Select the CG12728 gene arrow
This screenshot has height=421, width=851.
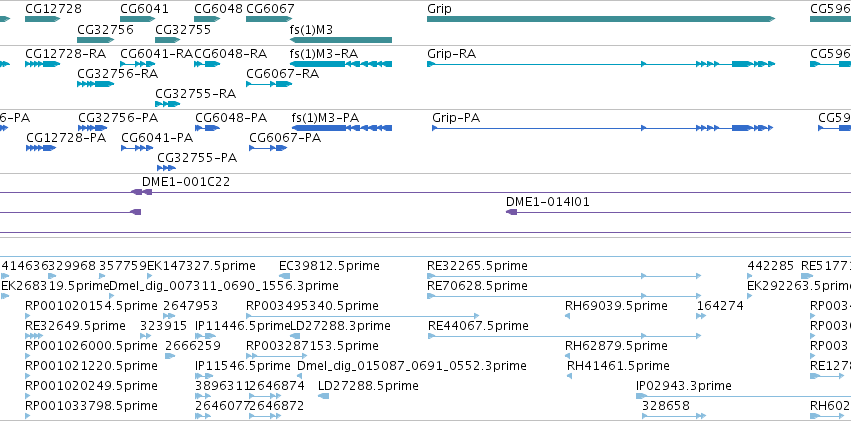pyautogui.click(x=42, y=19)
